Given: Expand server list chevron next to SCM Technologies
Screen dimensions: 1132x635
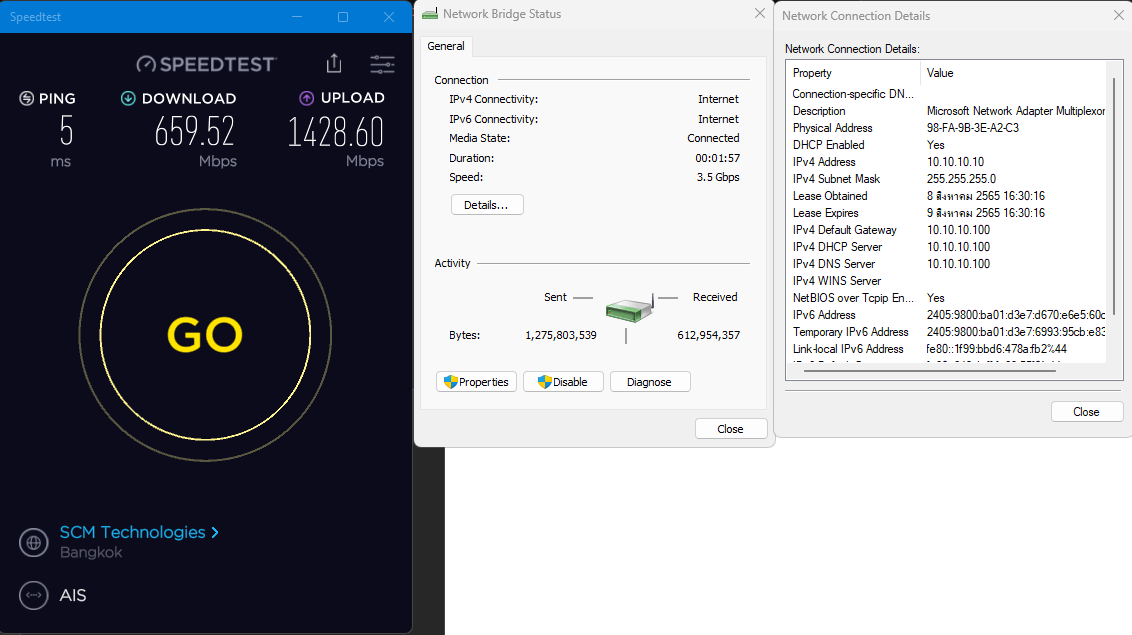Looking at the screenshot, I should (x=214, y=533).
